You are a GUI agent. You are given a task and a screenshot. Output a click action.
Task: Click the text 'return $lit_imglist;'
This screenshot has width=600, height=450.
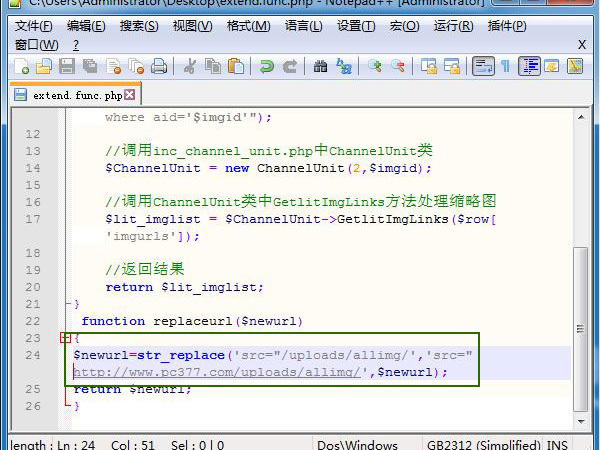(x=184, y=287)
